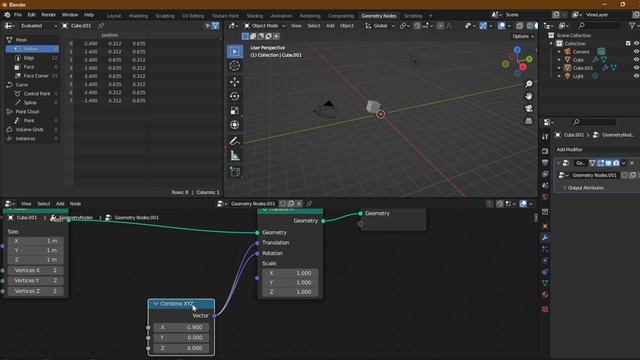Toggle Camera visibility eye in outliner
The height and width of the screenshot is (360, 640).
point(636,51)
